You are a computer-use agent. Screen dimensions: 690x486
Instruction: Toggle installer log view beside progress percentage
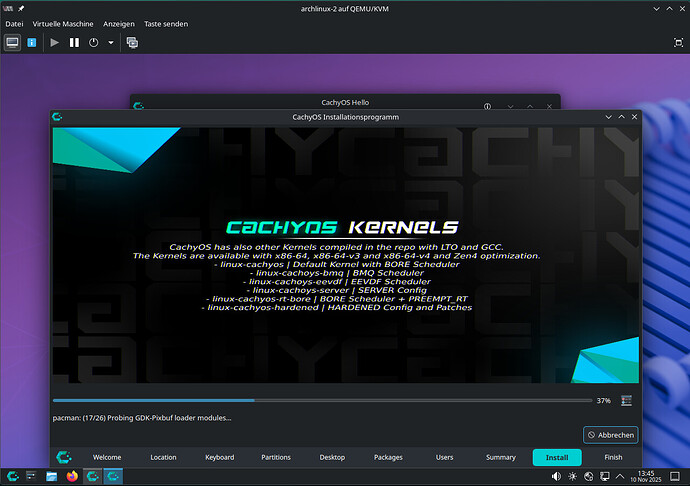pyautogui.click(x=626, y=401)
